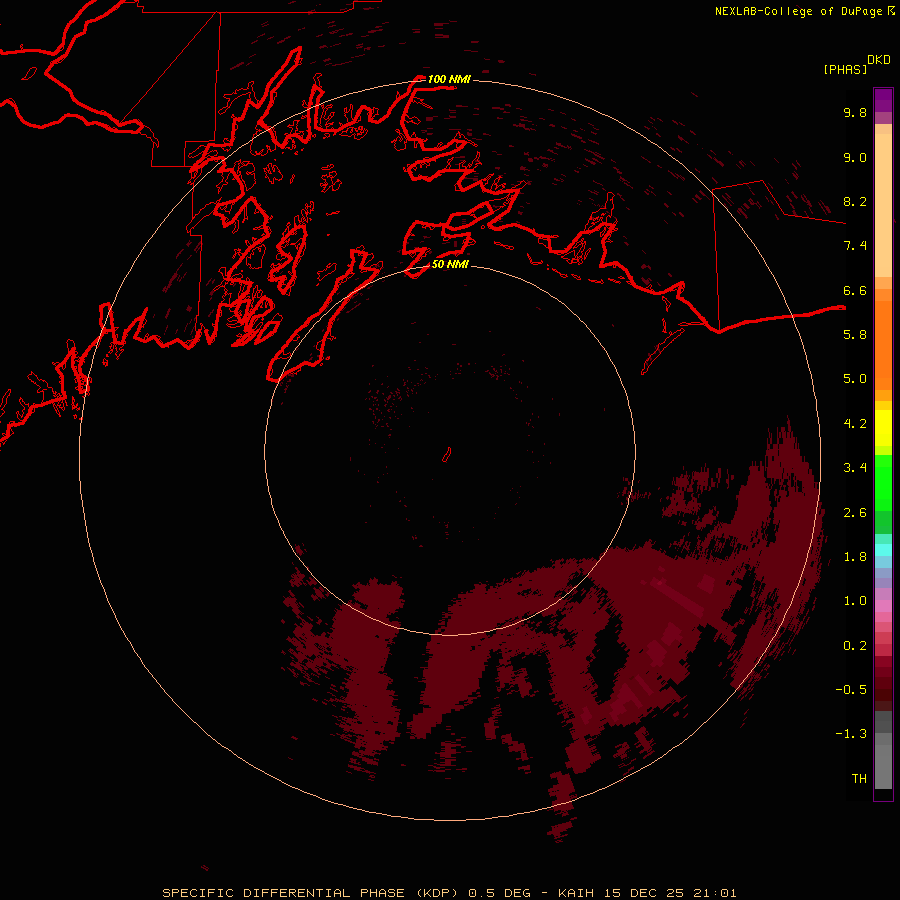The image size is (900, 900).
Task: Click the pink swatch beside 1.0
Action: (x=883, y=605)
